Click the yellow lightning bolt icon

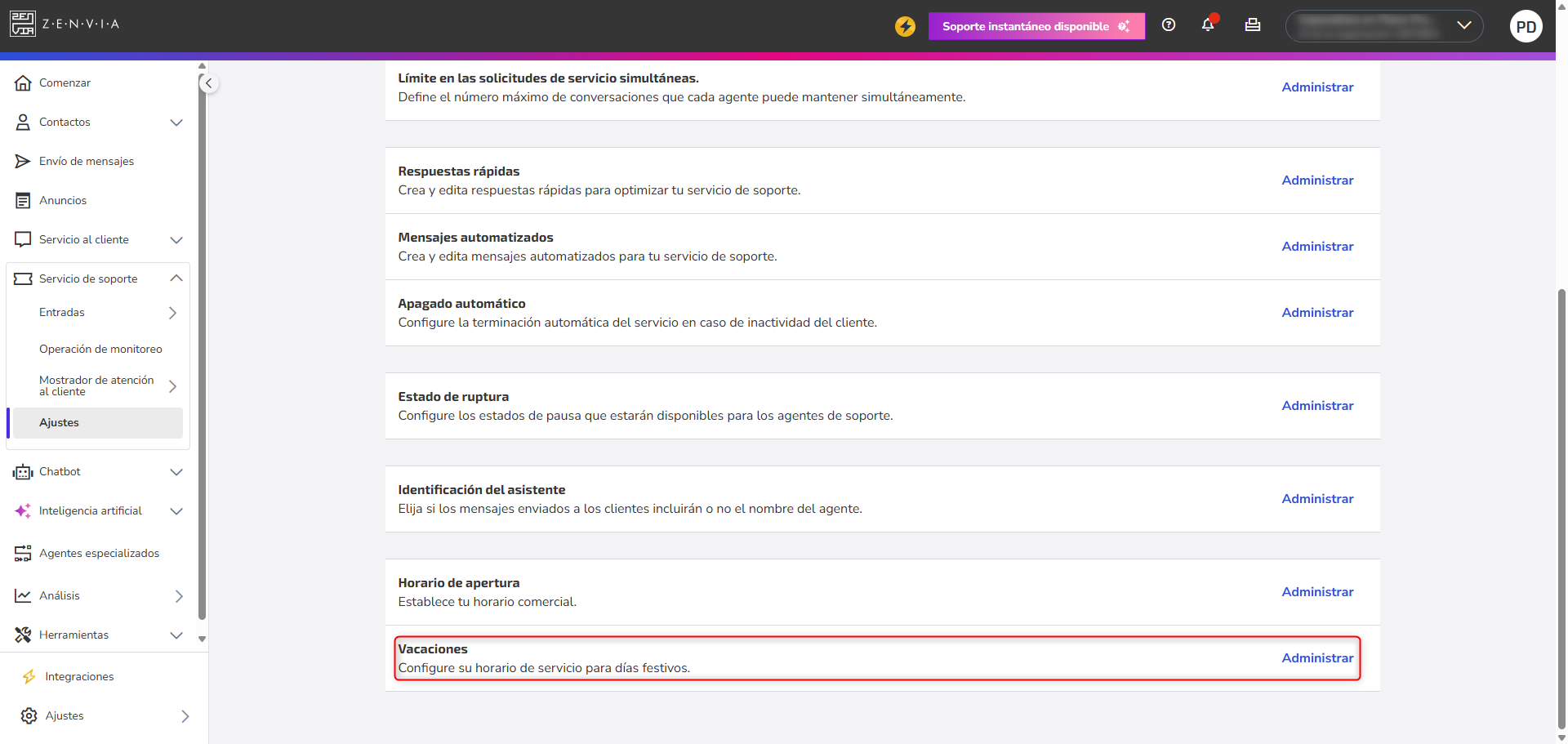point(905,26)
